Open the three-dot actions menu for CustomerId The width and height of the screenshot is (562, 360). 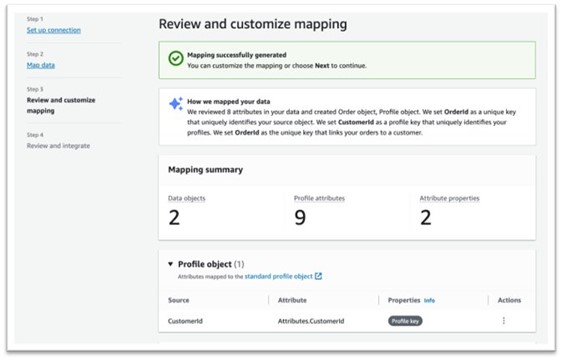pos(504,321)
